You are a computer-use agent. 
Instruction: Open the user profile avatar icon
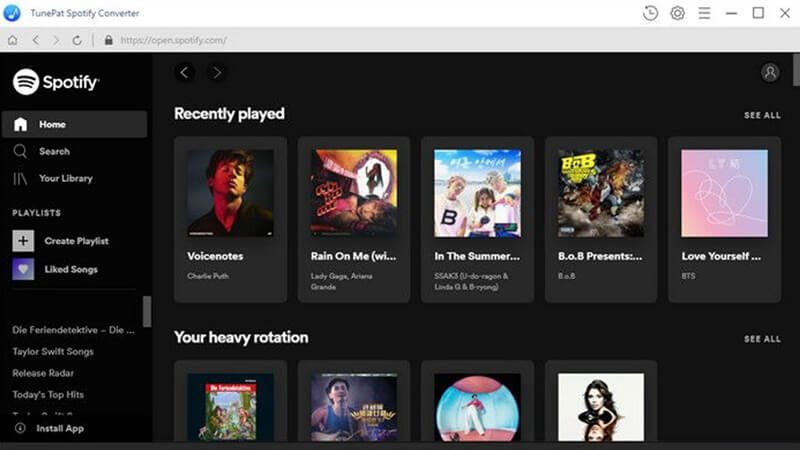tap(770, 72)
